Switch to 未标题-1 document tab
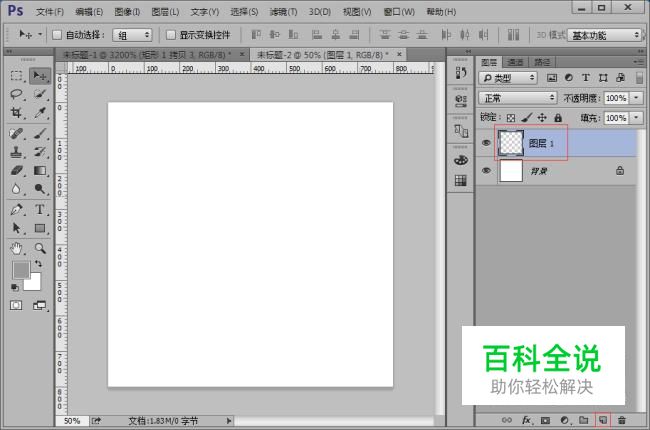Image resolution: width=650 pixels, height=430 pixels. pos(147,54)
